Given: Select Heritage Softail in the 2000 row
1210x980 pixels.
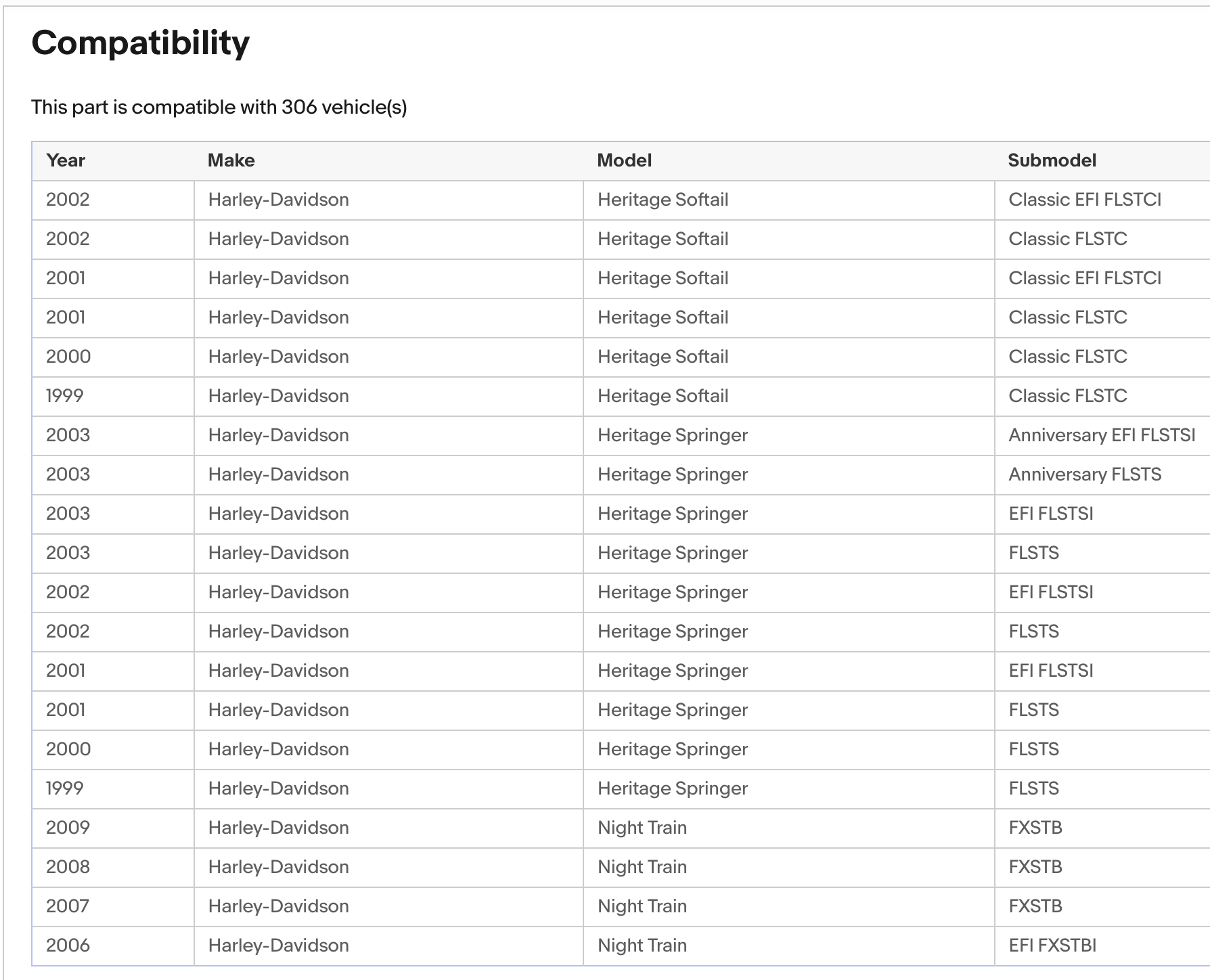Looking at the screenshot, I should tap(663, 357).
